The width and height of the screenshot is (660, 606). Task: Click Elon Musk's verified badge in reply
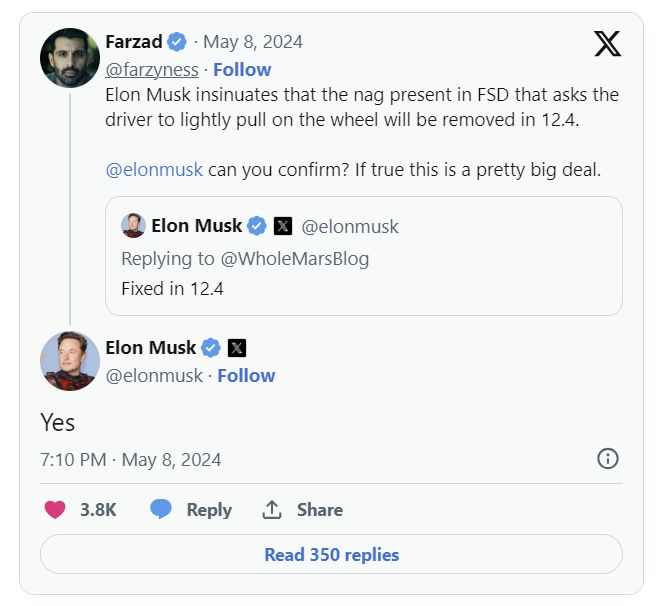(211, 348)
